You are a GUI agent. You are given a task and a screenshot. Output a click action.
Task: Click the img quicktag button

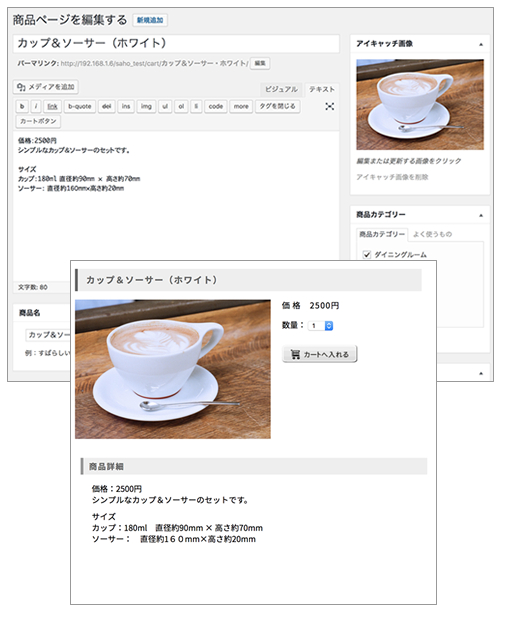146,106
